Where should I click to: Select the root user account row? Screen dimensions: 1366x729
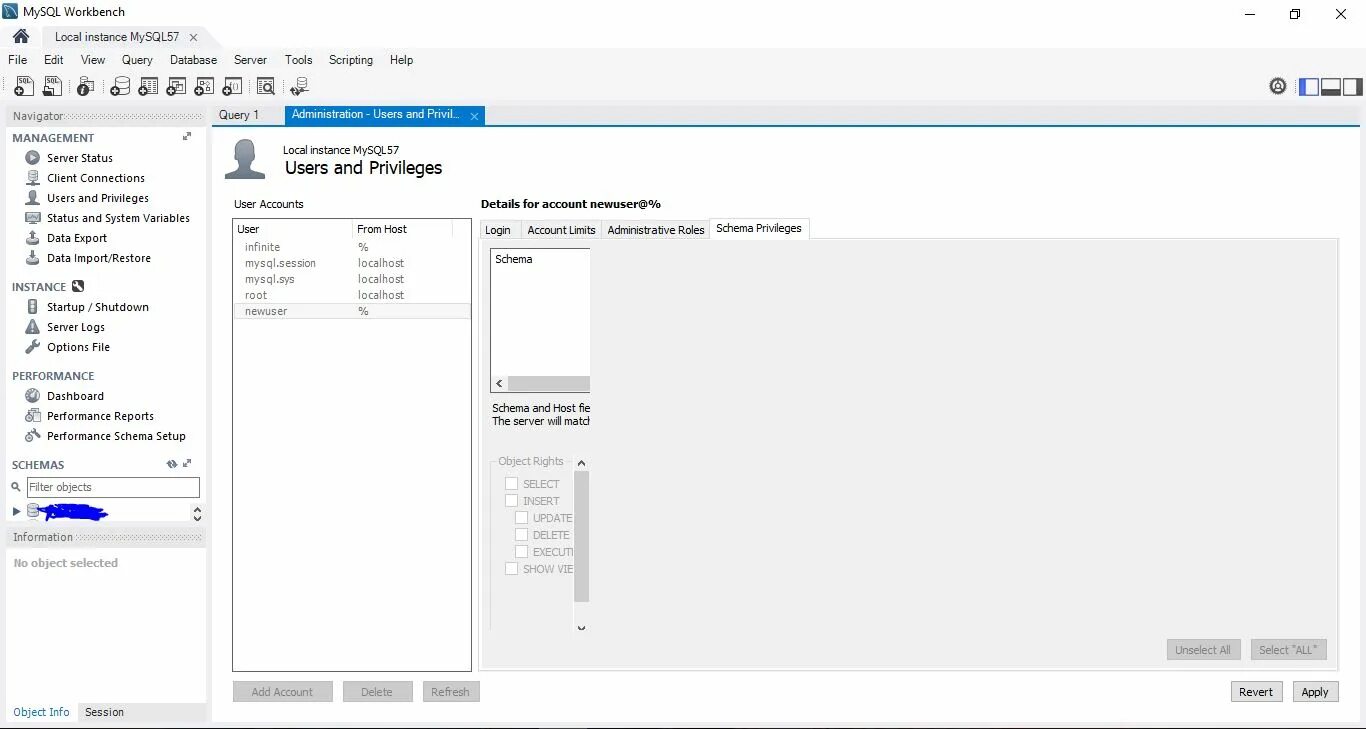click(x=351, y=295)
